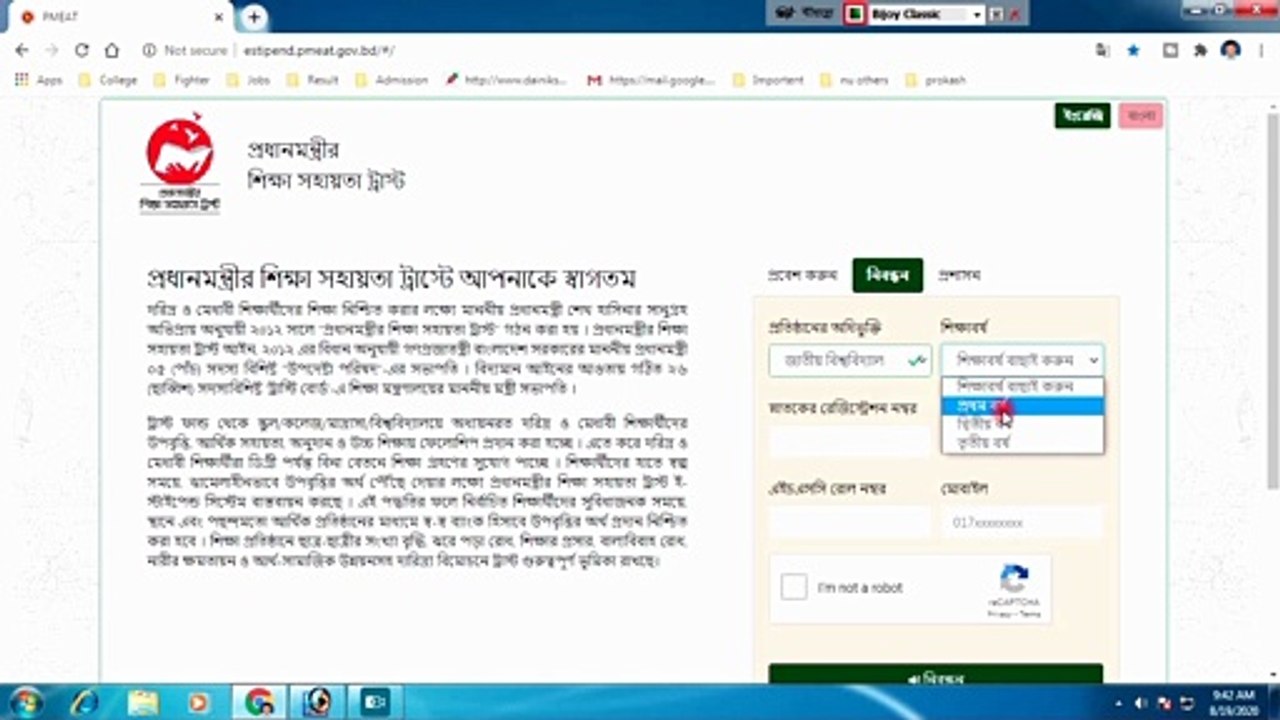Click the mobile number field showing 017
This screenshot has height=720, width=1280.
point(1022,522)
